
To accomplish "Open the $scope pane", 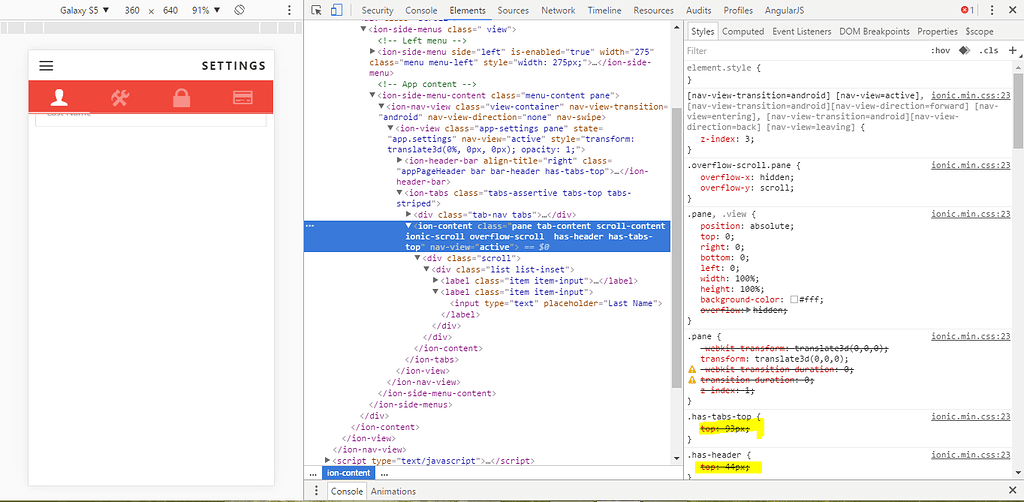I will (980, 31).
